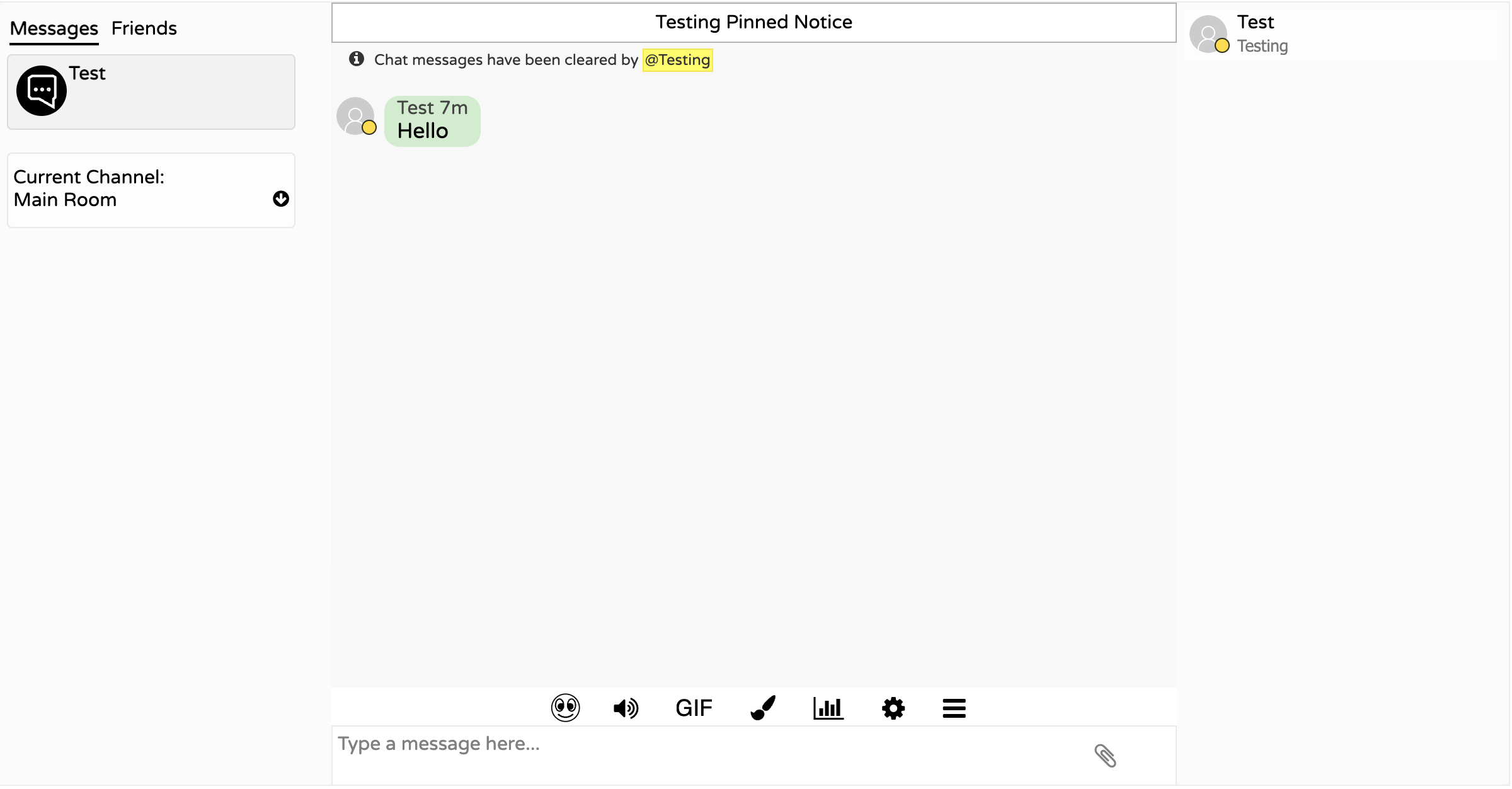Select the paintbrush theme icon
This screenshot has width=1512, height=789.
click(763, 708)
